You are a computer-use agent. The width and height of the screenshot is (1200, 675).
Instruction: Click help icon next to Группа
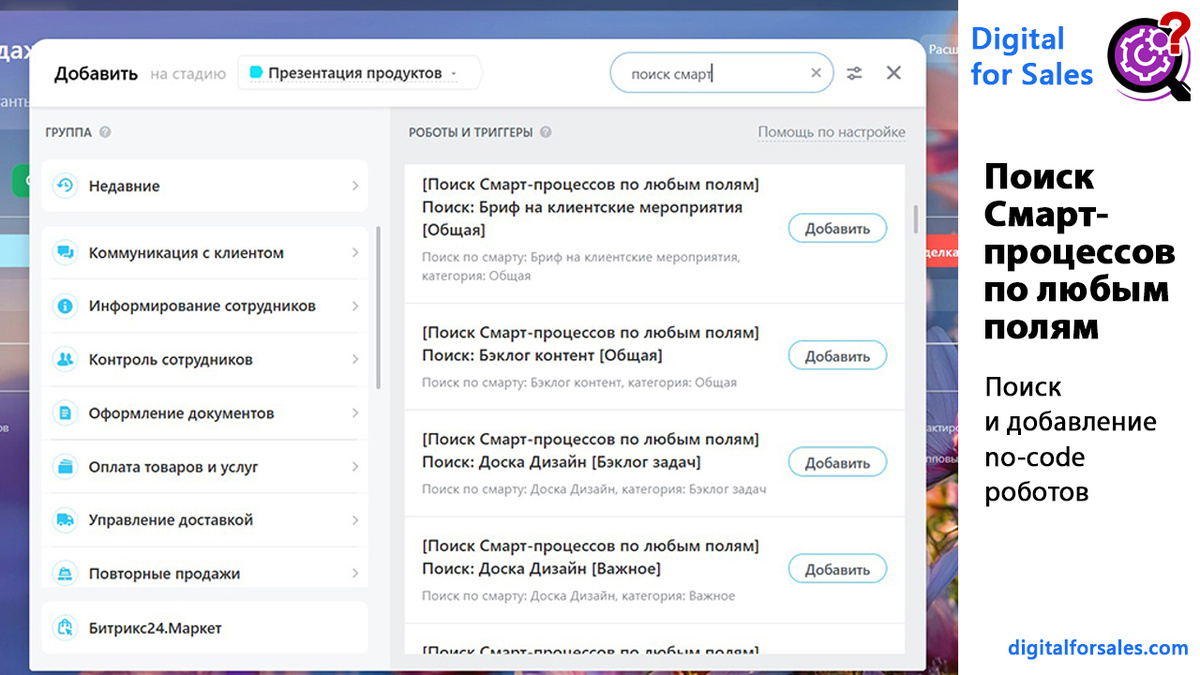click(x=105, y=132)
